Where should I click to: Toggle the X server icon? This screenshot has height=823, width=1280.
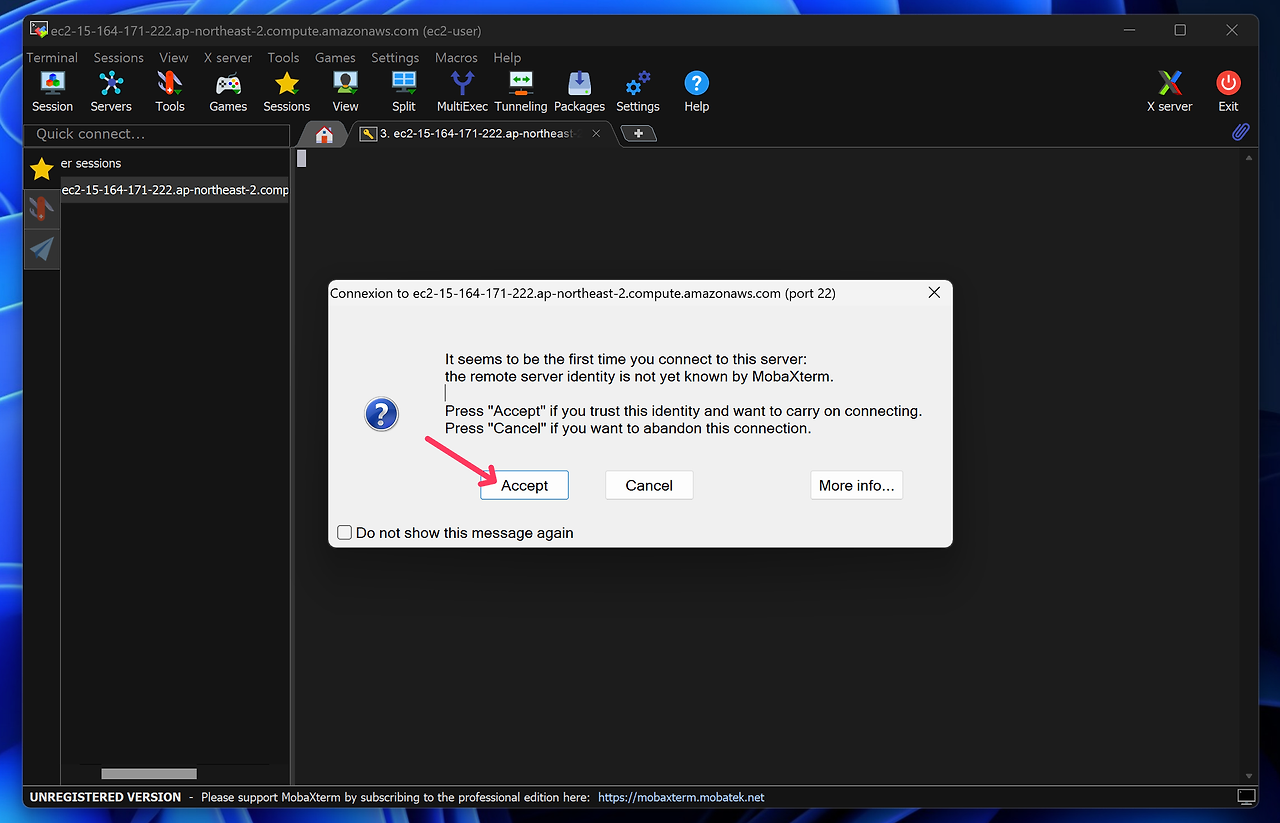[1169, 91]
